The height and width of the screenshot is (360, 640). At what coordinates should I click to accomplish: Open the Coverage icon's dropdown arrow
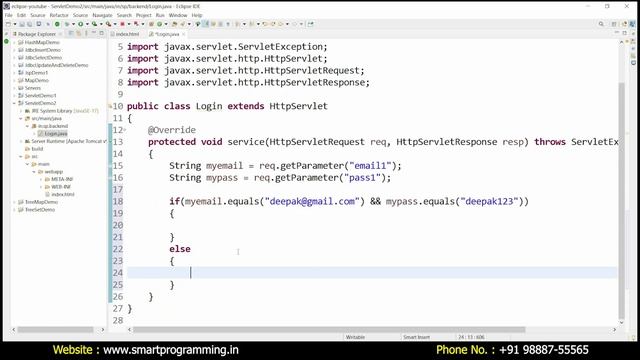(101, 24)
